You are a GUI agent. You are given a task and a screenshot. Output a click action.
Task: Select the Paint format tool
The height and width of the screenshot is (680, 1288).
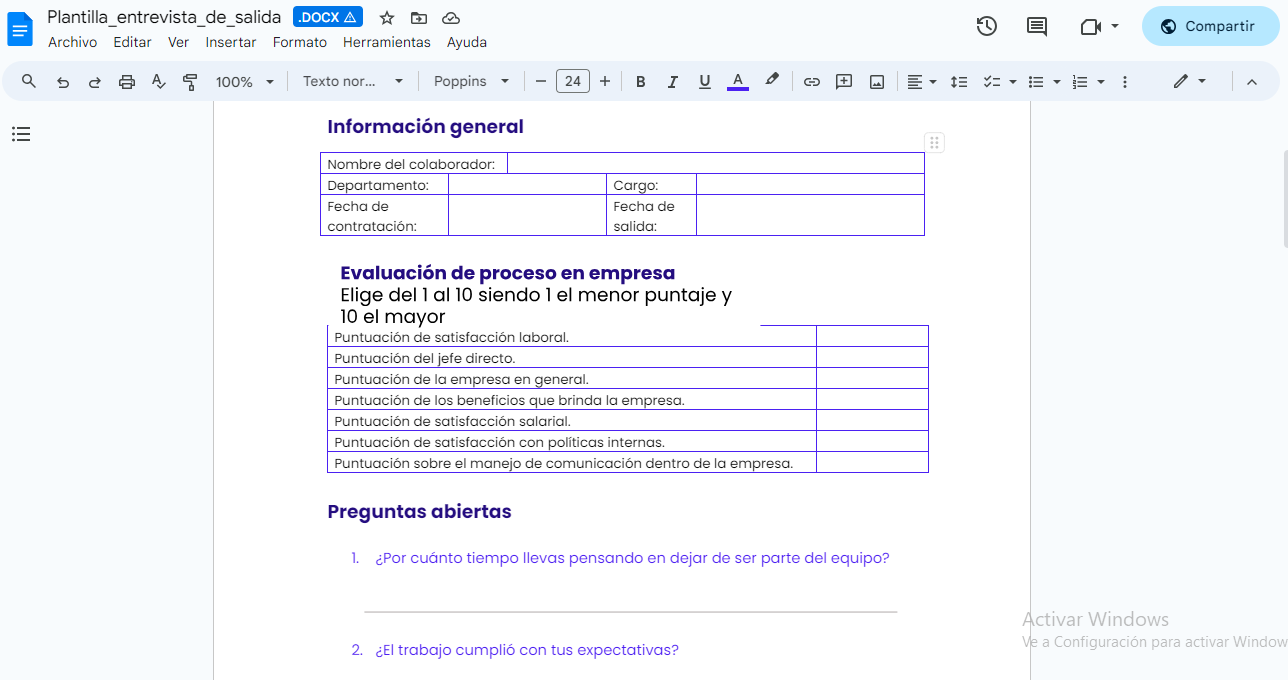pyautogui.click(x=190, y=81)
